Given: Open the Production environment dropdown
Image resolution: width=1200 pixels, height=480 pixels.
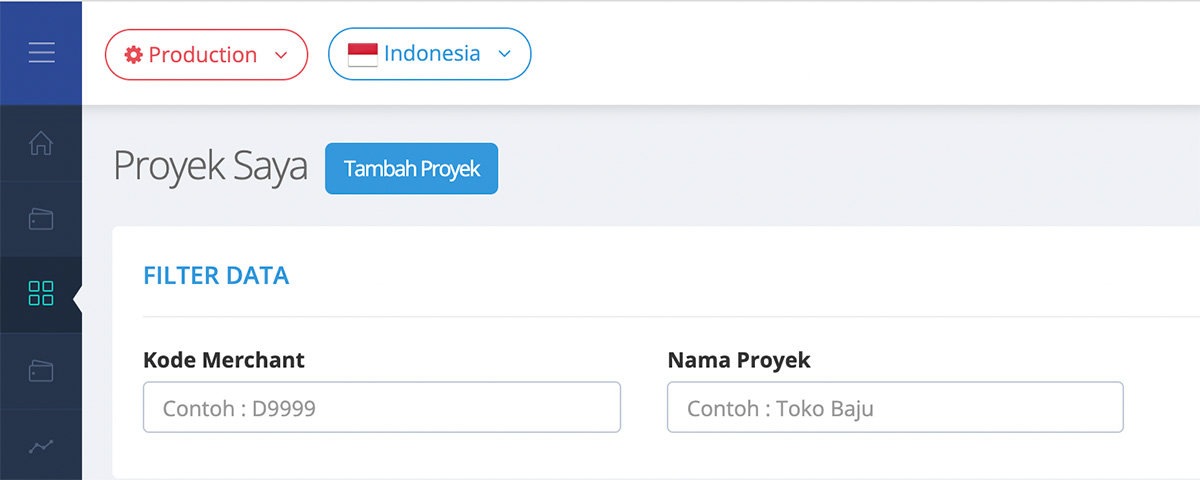Looking at the screenshot, I should tap(206, 54).
